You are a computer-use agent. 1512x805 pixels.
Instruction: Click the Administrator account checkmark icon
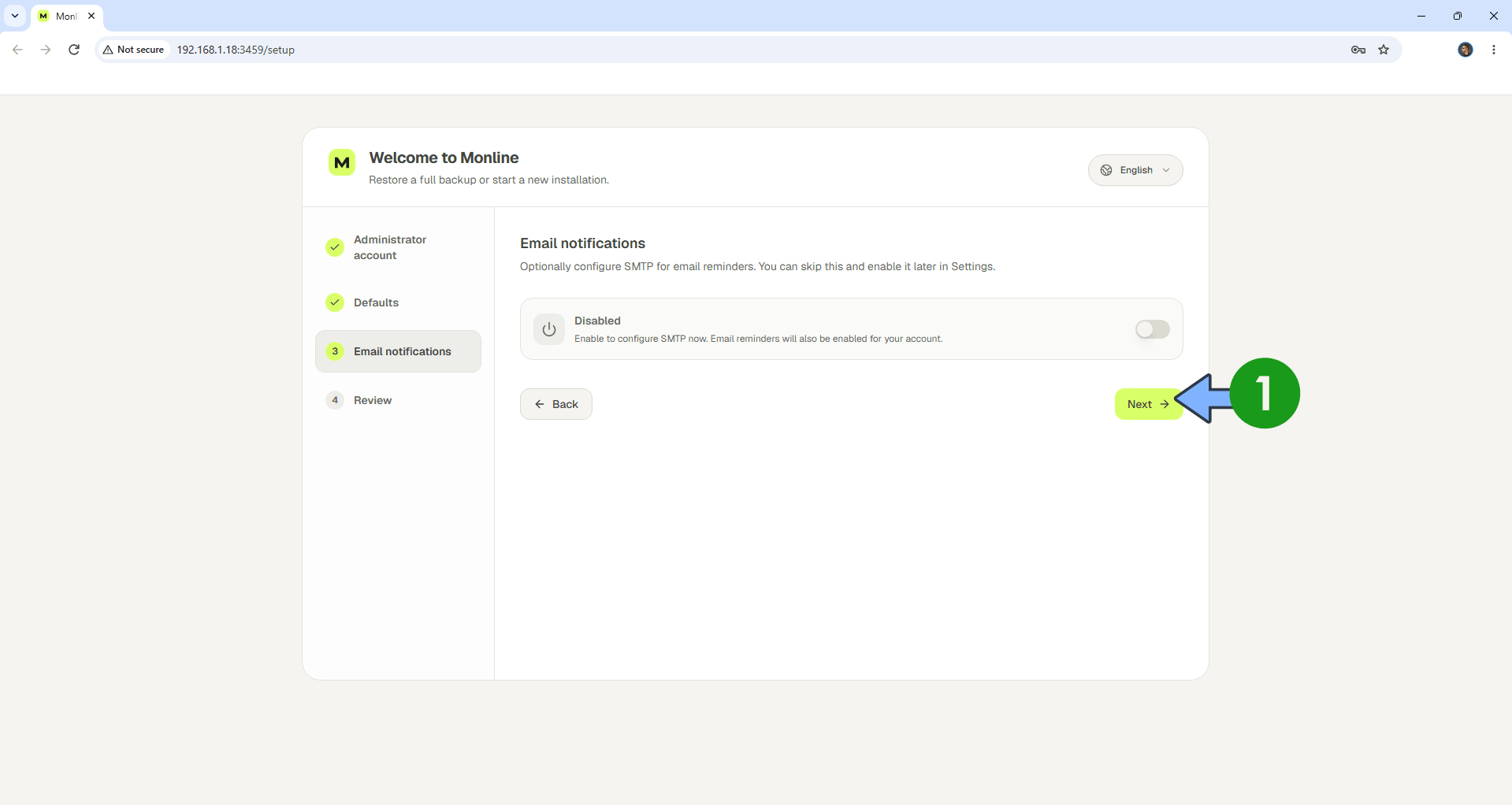pyautogui.click(x=335, y=247)
